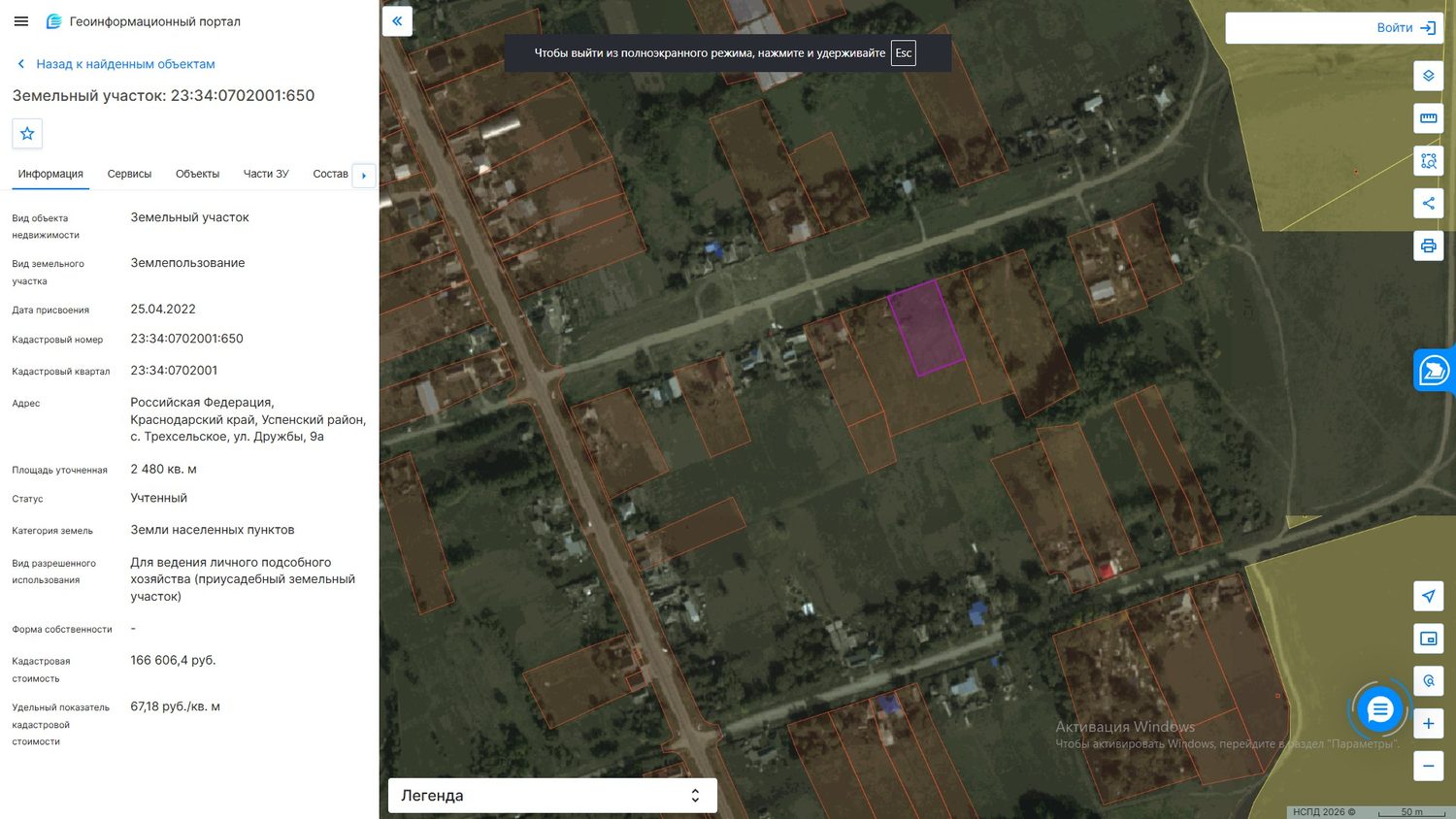Viewport: 1456px width, 819px height.
Task: Switch to the Части ЗУ tab
Action: tap(266, 175)
